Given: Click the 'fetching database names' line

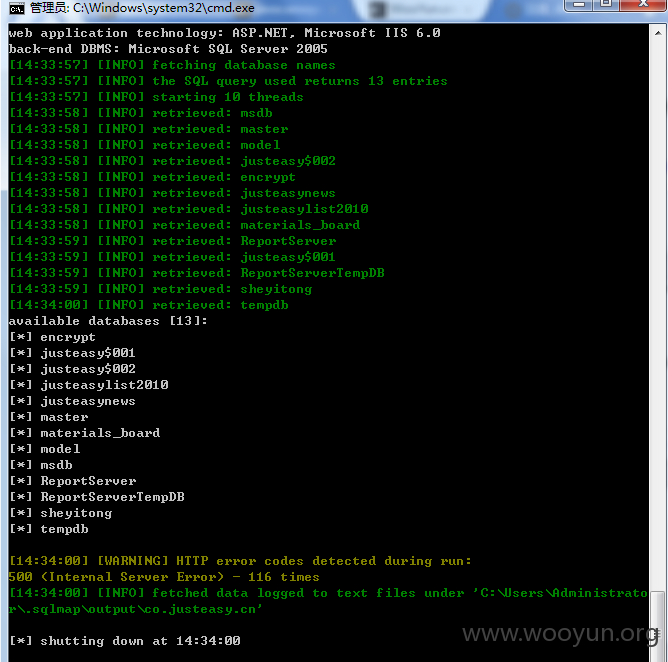Looking at the screenshot, I should (x=172, y=65).
